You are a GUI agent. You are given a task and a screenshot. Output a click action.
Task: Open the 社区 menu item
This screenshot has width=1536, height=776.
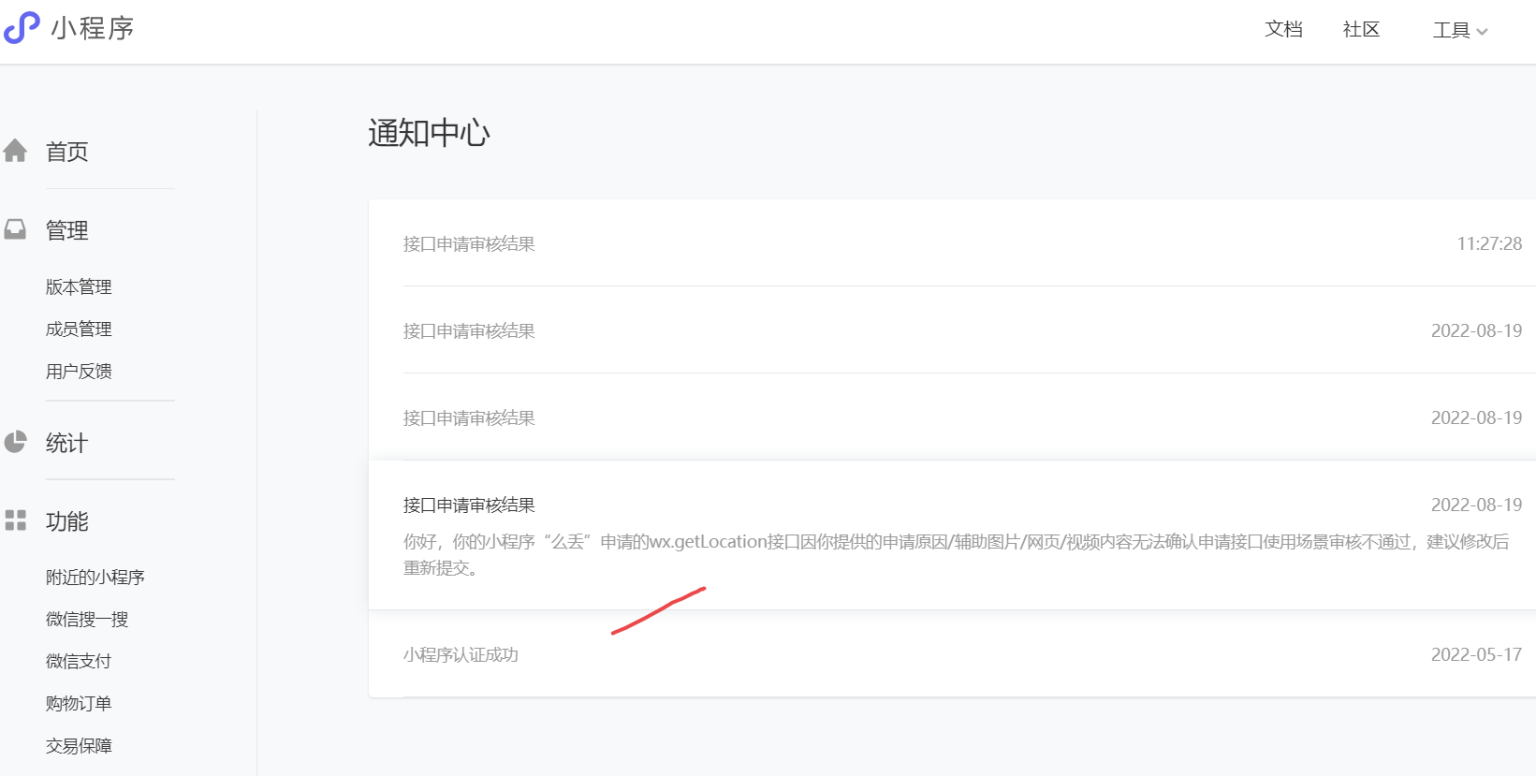[x=1360, y=29]
